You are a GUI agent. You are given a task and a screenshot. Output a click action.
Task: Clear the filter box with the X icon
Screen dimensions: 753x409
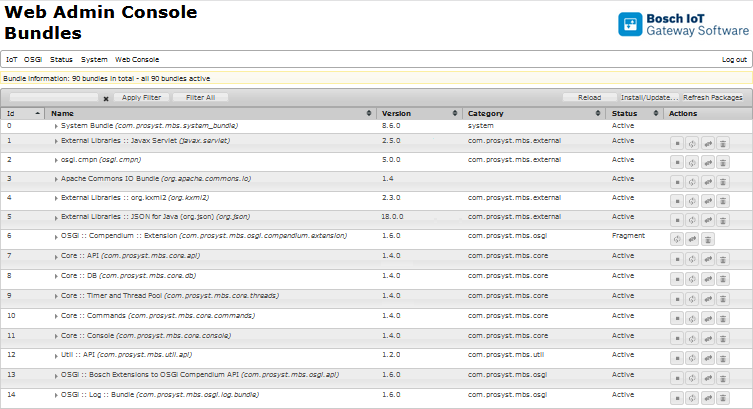(106, 98)
